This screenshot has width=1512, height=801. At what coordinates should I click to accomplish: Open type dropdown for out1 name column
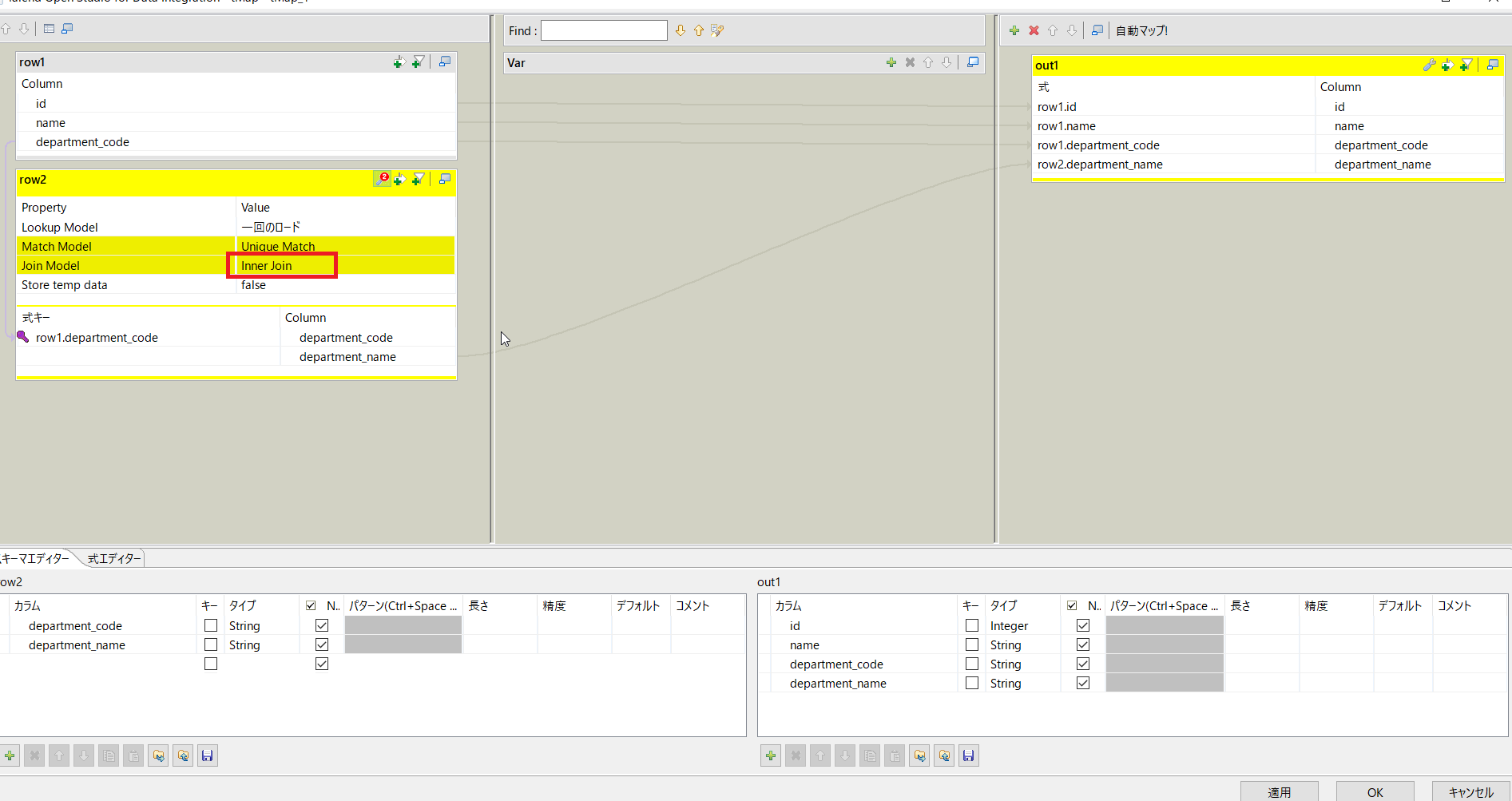click(x=1023, y=645)
